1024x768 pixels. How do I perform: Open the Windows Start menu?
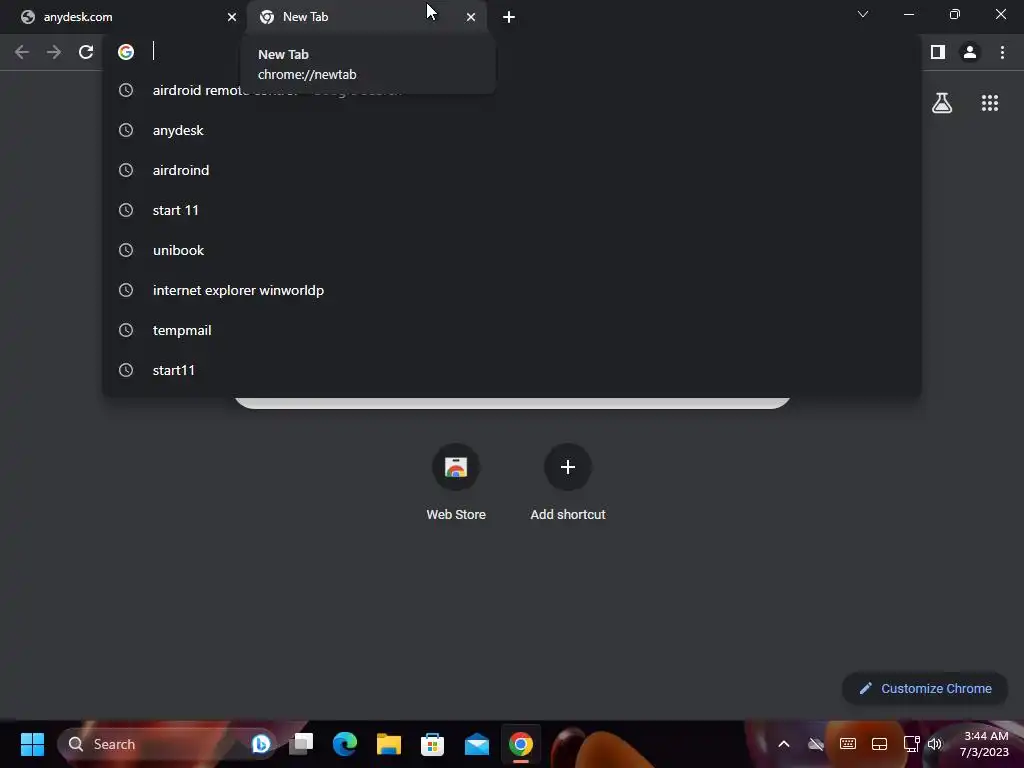pyautogui.click(x=32, y=744)
